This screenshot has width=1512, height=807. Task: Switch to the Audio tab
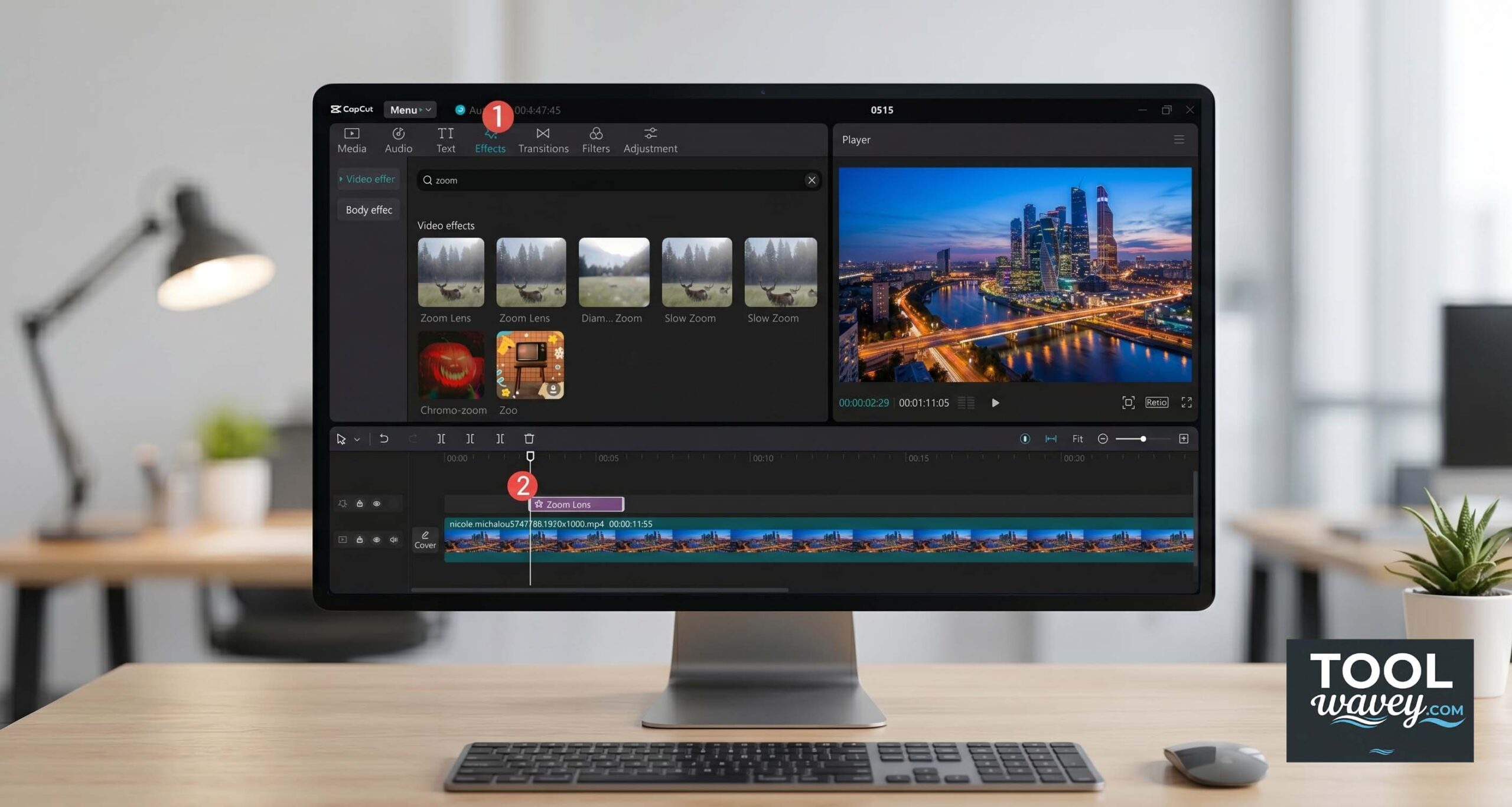click(x=399, y=141)
